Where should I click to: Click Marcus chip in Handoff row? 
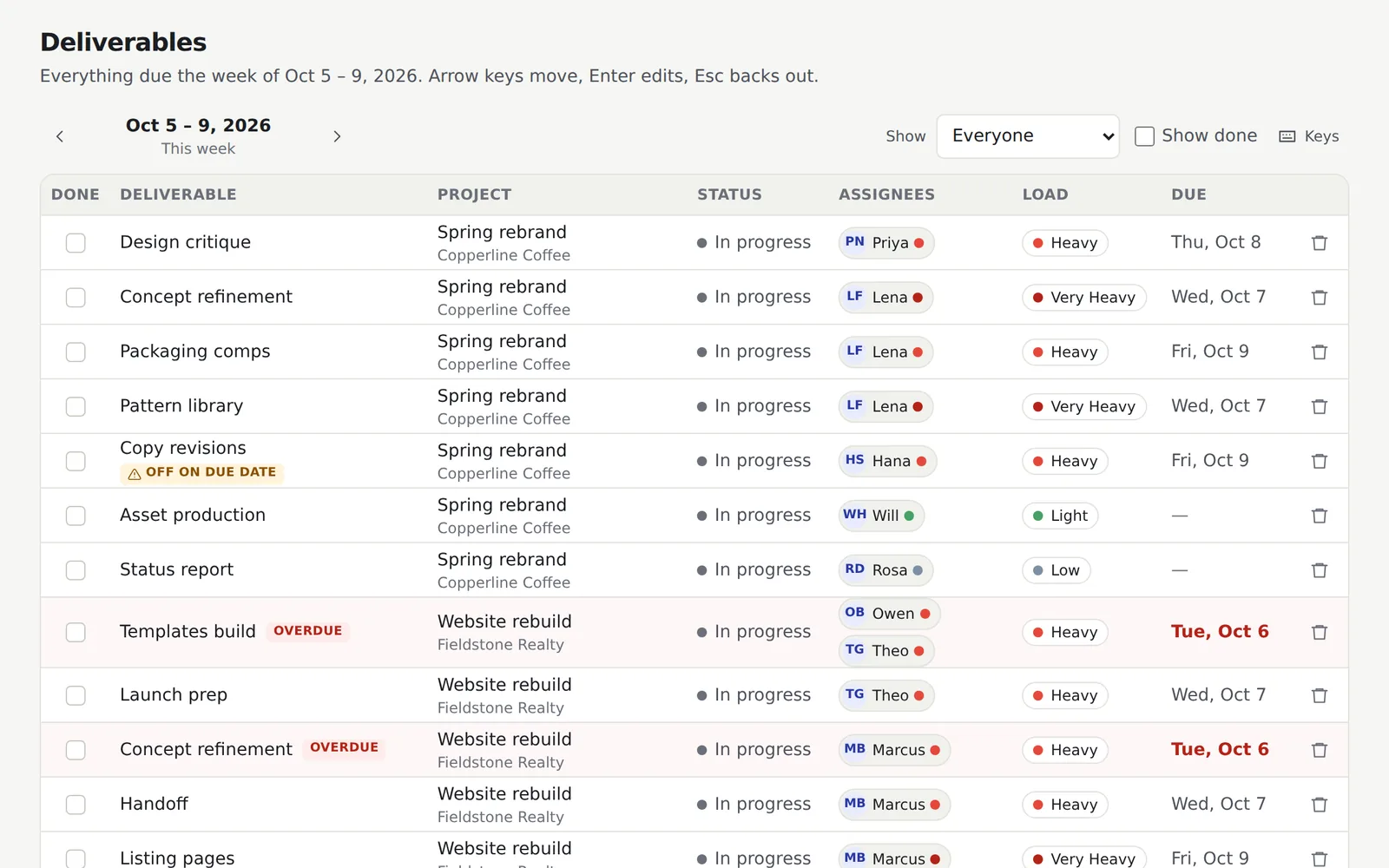(894, 805)
